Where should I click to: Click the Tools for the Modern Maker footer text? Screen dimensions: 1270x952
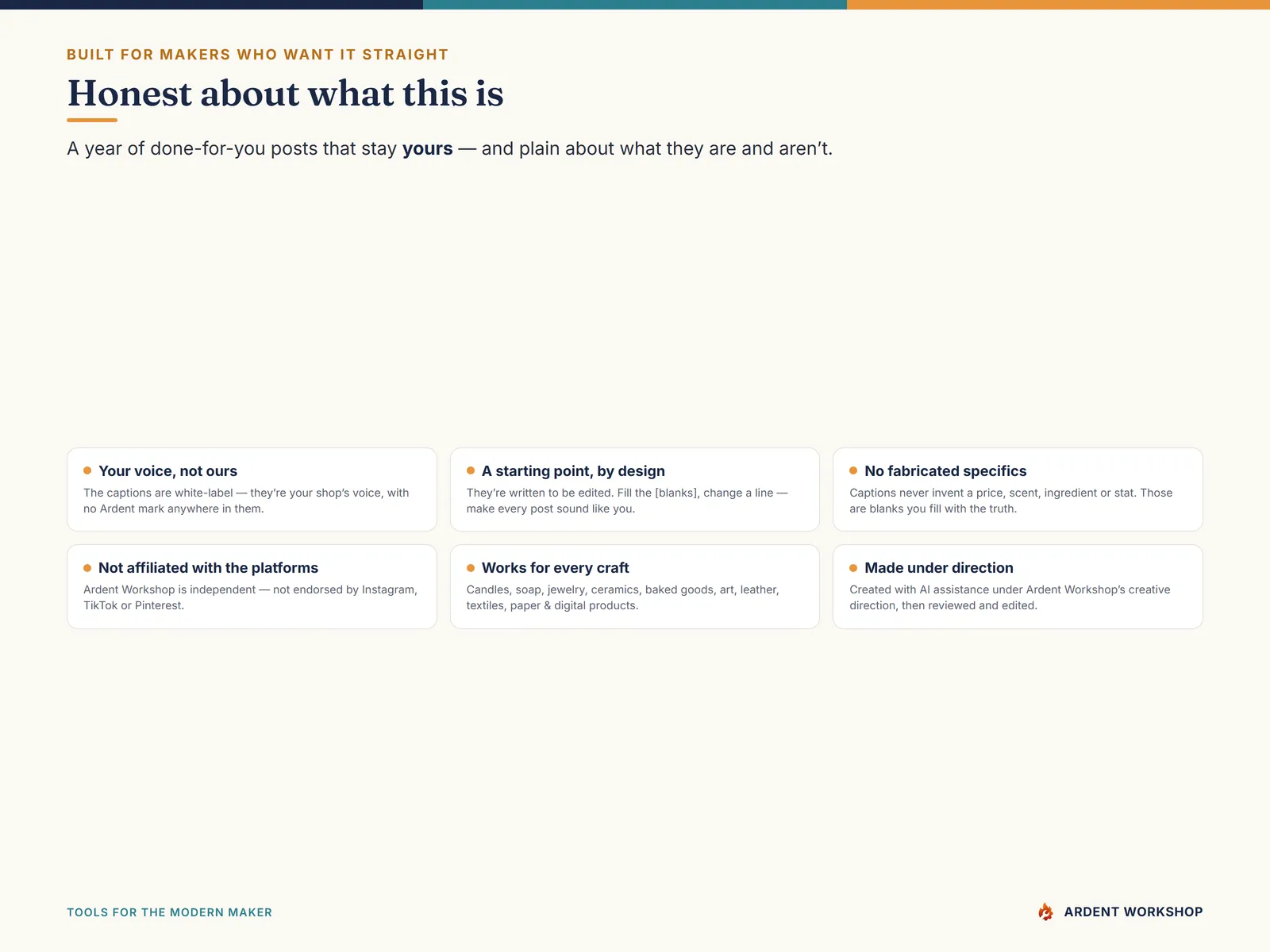(x=169, y=912)
